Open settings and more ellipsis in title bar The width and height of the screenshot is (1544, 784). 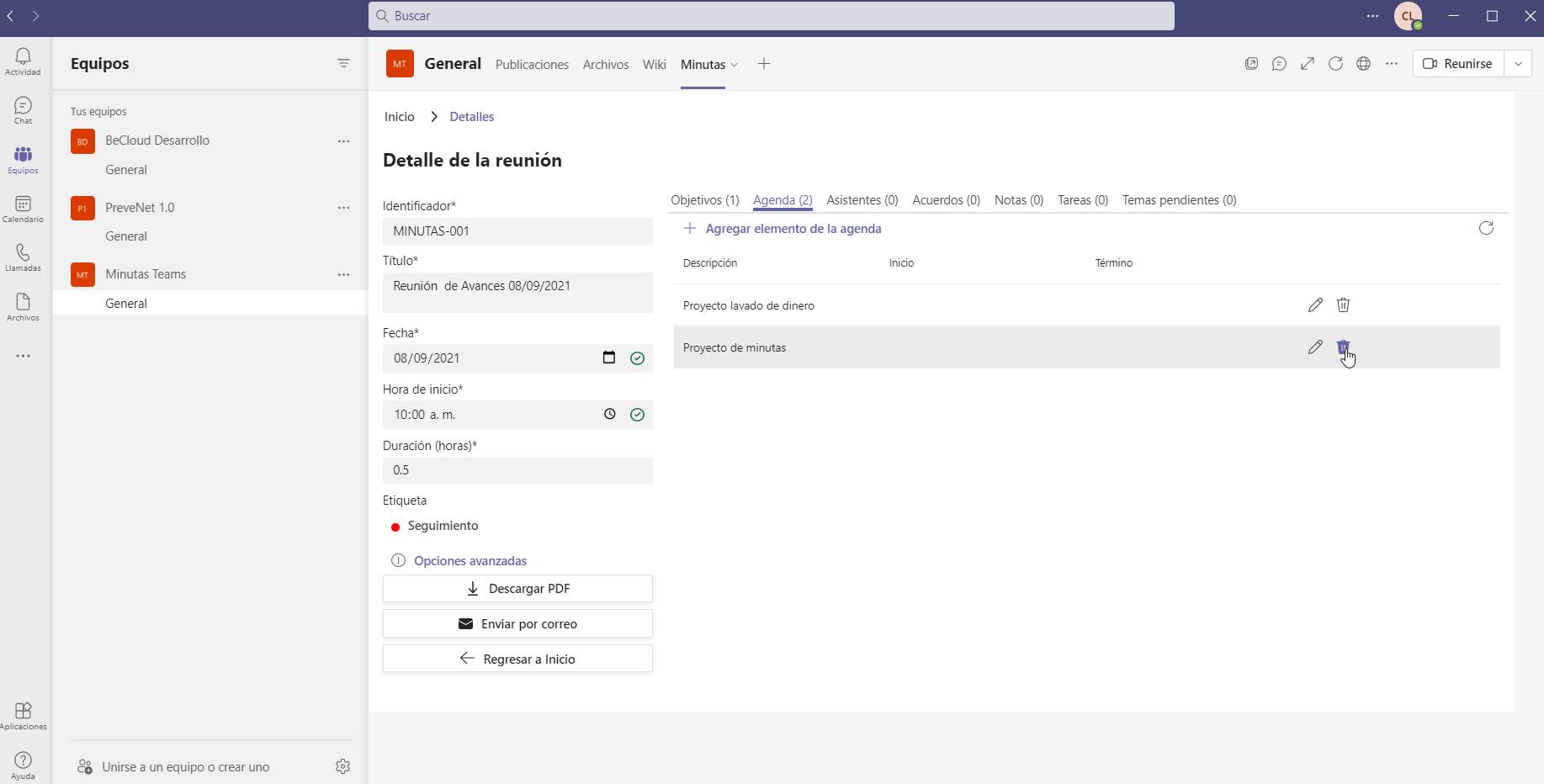click(1372, 16)
